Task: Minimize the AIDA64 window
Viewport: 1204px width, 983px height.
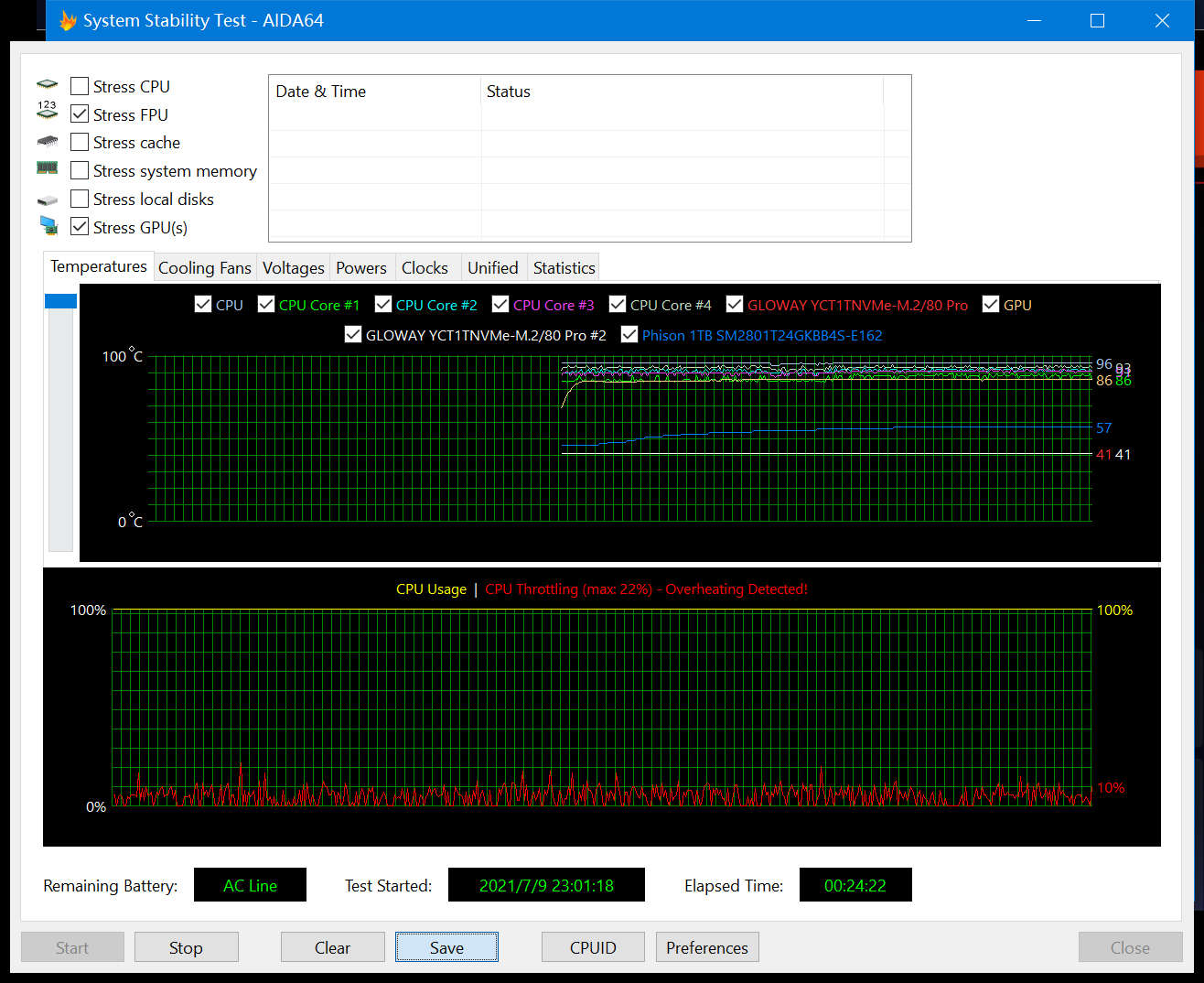Action: pyautogui.click(x=1035, y=20)
